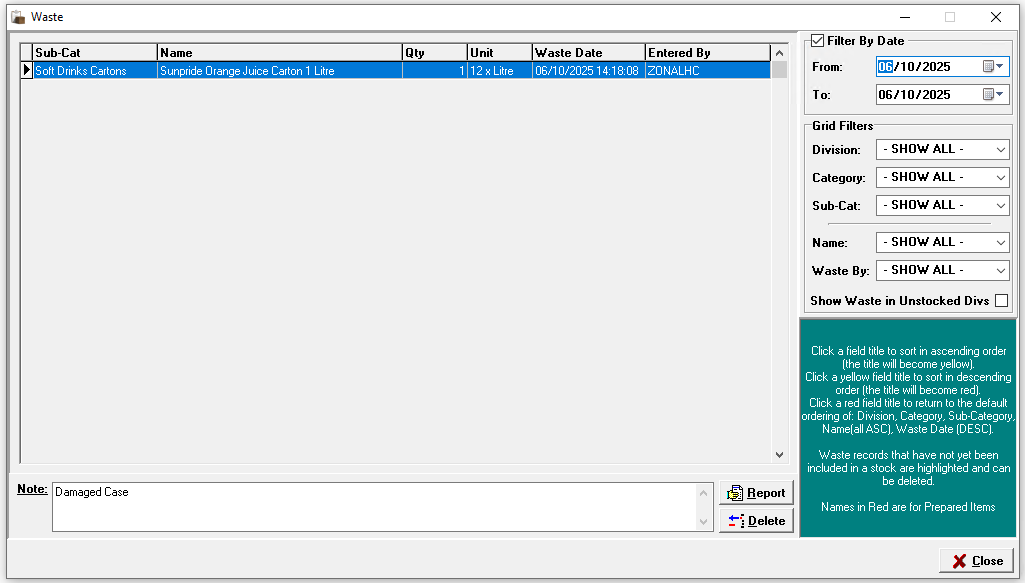Click the row indicator arrow for Soft Drinks Cartons

click(x=27, y=71)
